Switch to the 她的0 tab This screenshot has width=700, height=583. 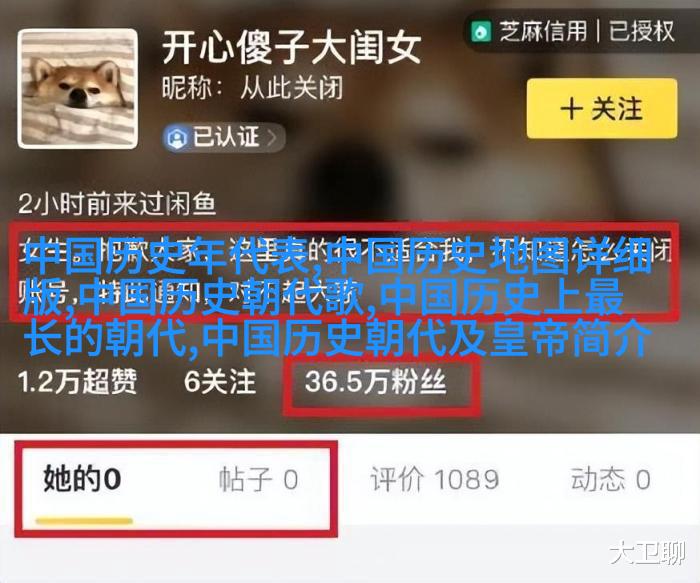pyautogui.click(x=82, y=479)
